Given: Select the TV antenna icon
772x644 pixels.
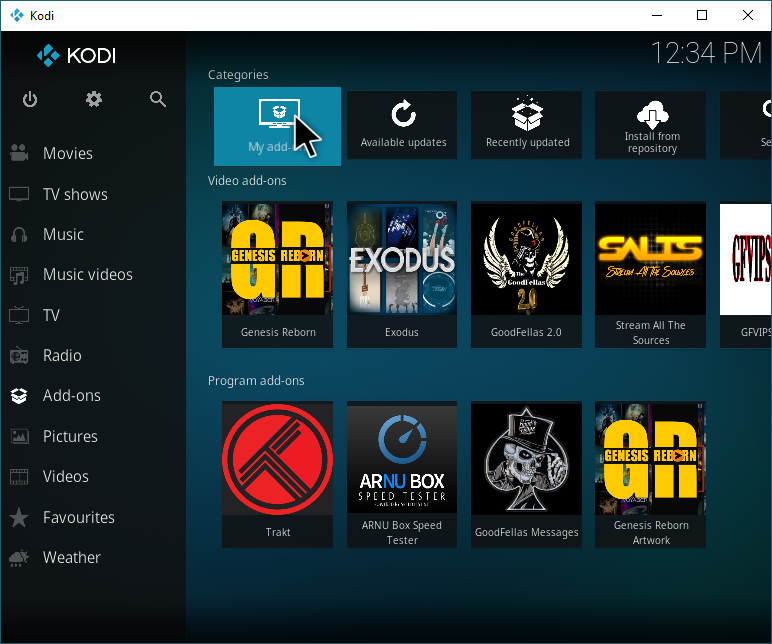Looking at the screenshot, I should 19,315.
